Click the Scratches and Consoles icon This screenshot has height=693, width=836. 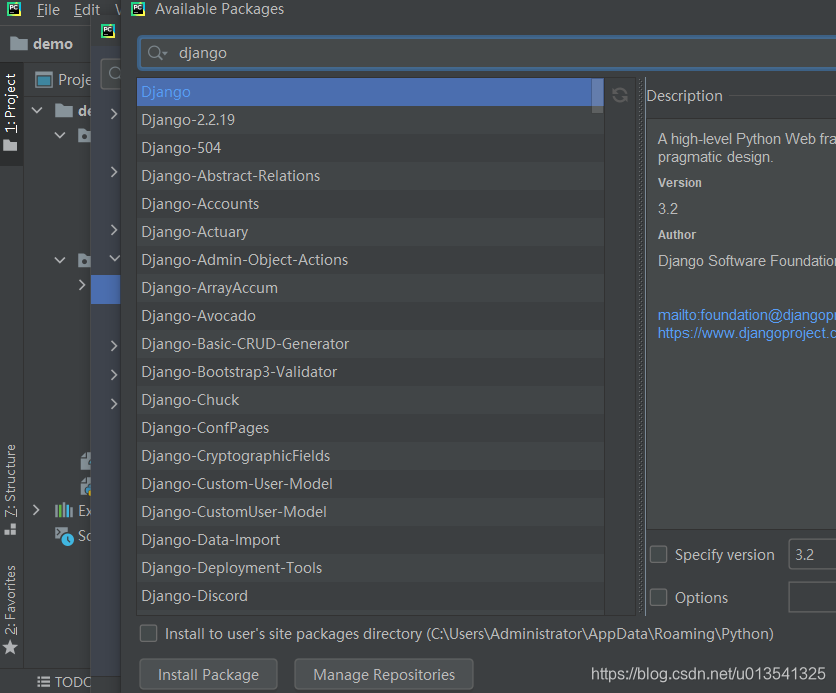pyautogui.click(x=65, y=536)
